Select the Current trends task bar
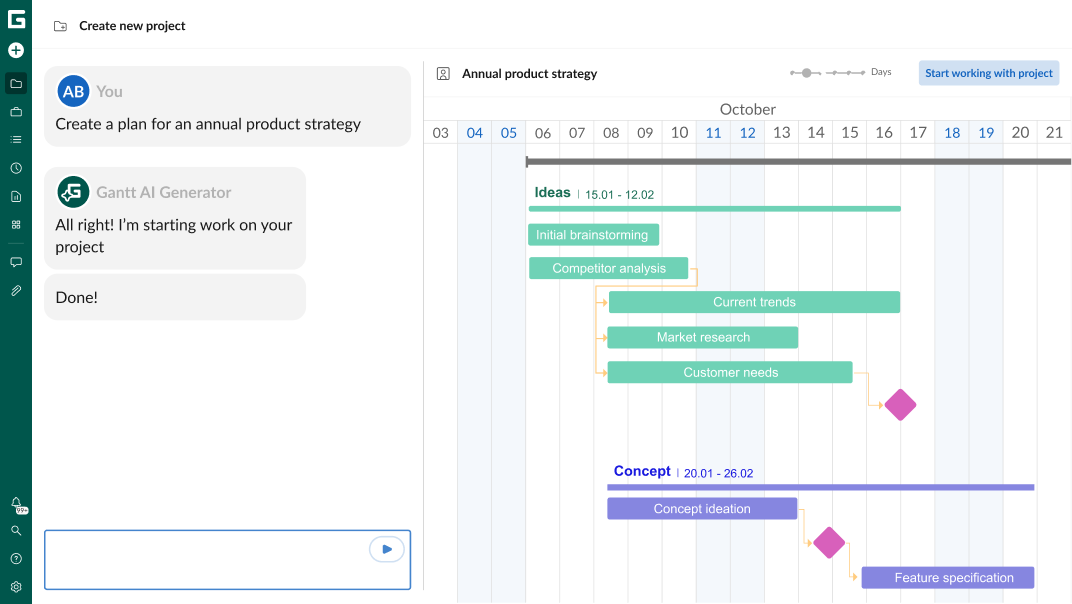The height and width of the screenshot is (604, 1072). 754,302
